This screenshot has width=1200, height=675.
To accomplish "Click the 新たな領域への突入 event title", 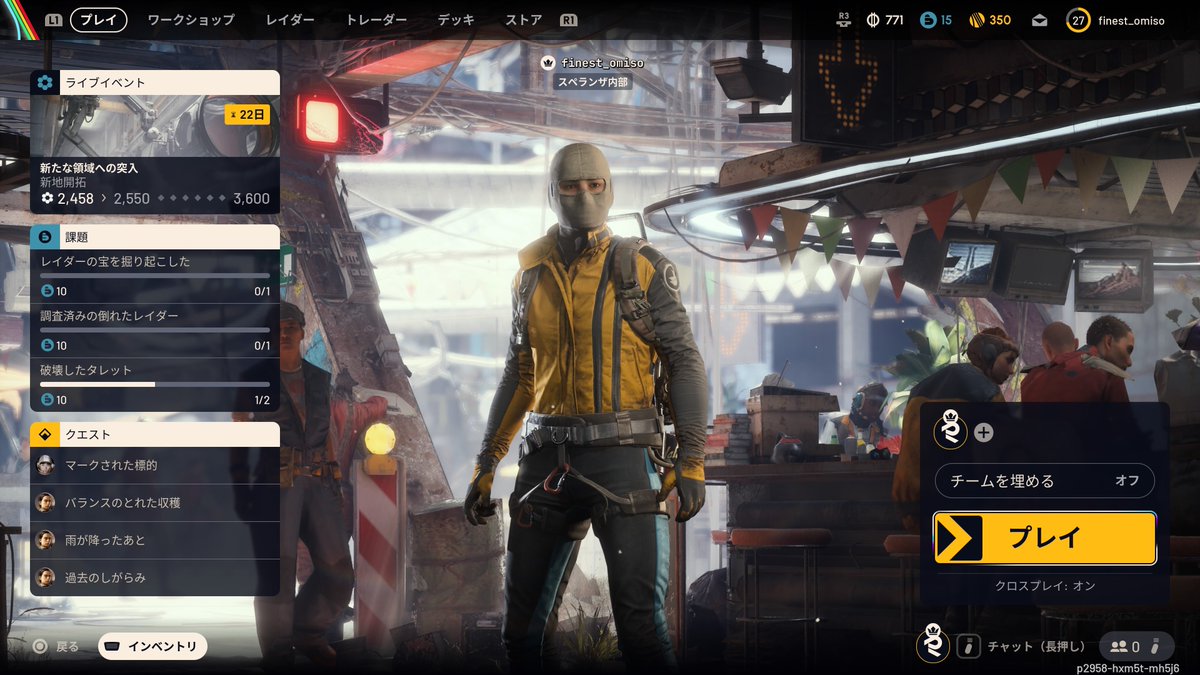I will point(89,168).
